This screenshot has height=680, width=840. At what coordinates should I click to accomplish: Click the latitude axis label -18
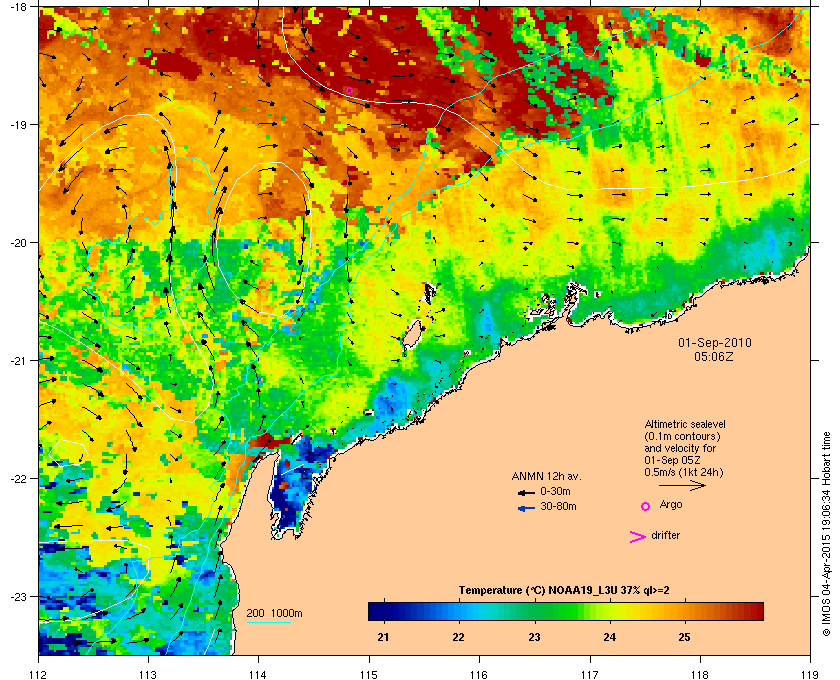(18, 6)
